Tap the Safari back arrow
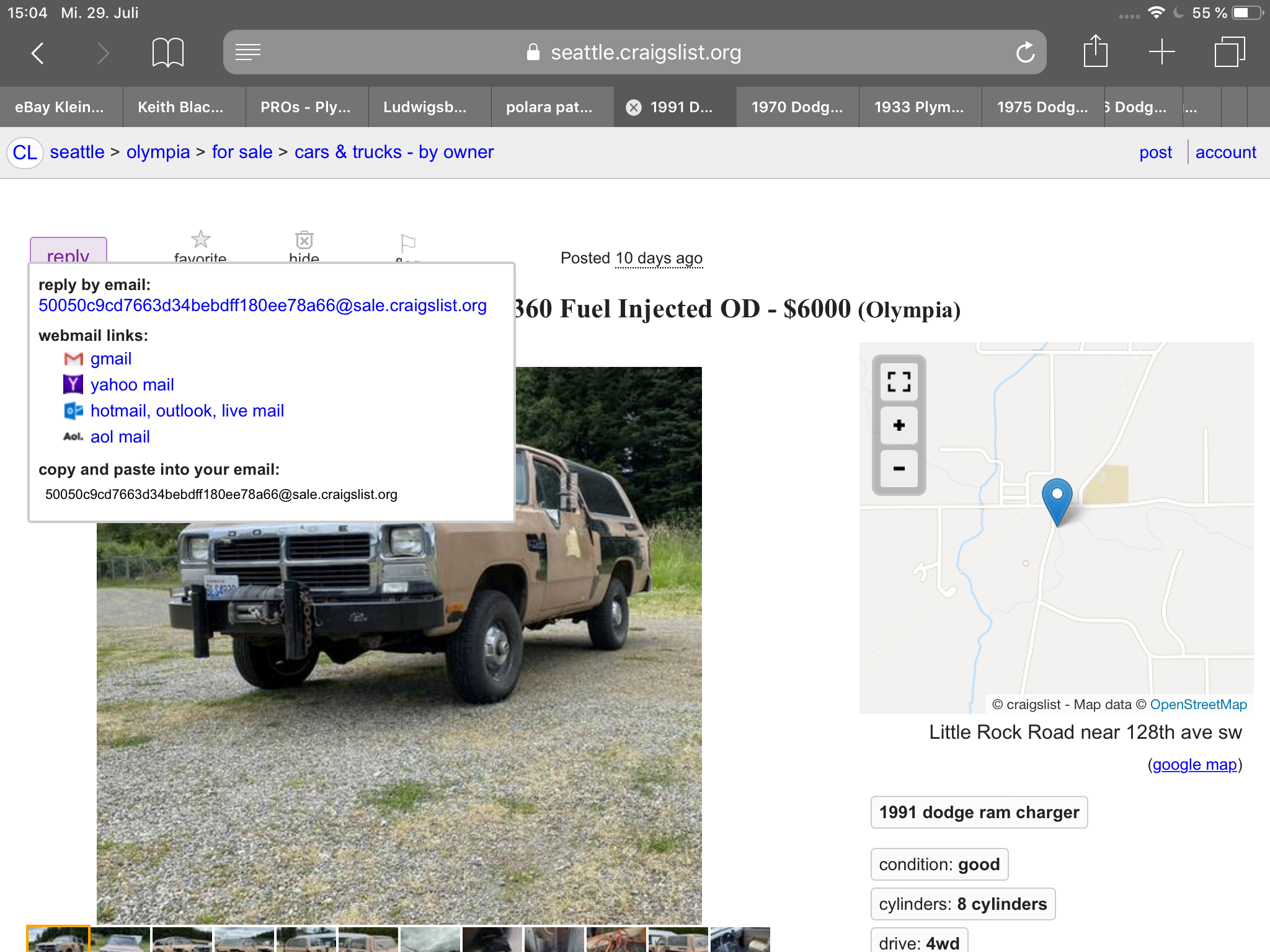Screen dimensions: 1270x952 point(38,53)
